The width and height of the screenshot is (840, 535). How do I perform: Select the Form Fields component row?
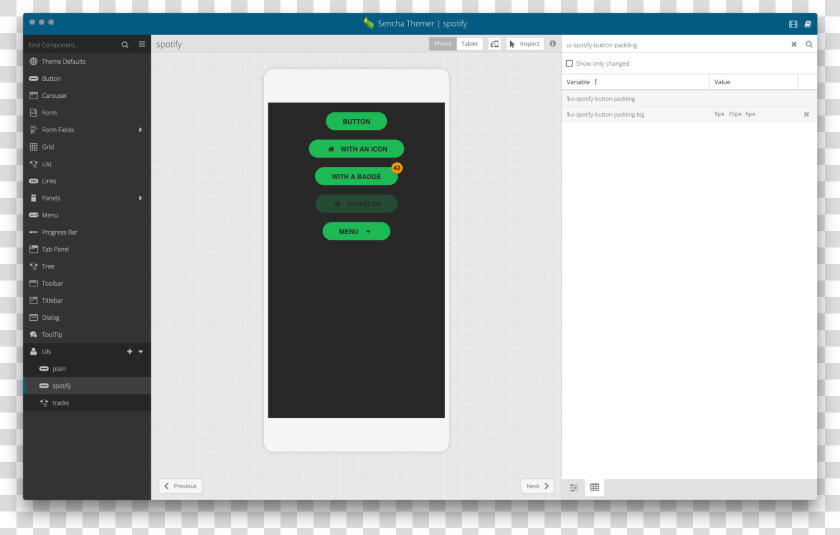click(87, 130)
